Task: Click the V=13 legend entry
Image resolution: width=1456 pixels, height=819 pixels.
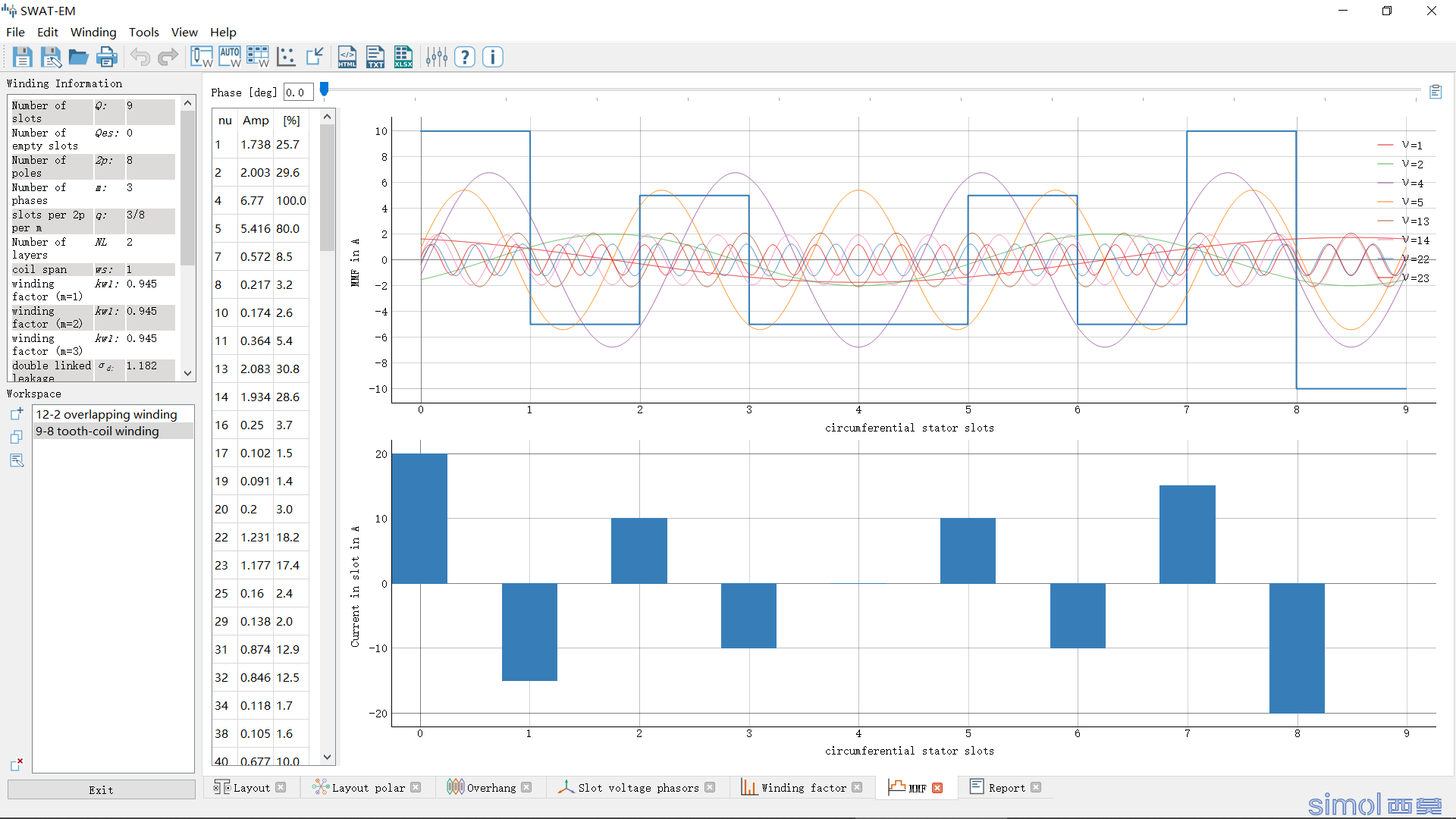Action: click(1403, 221)
